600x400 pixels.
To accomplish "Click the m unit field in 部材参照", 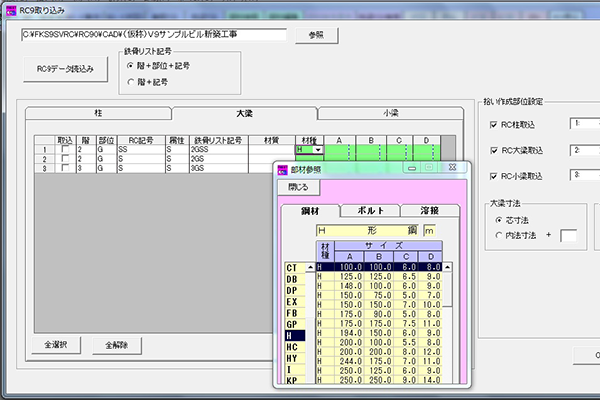I will click(x=429, y=231).
